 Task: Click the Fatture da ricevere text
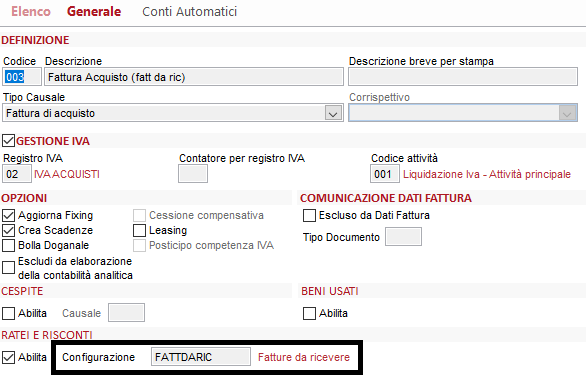pos(304,357)
